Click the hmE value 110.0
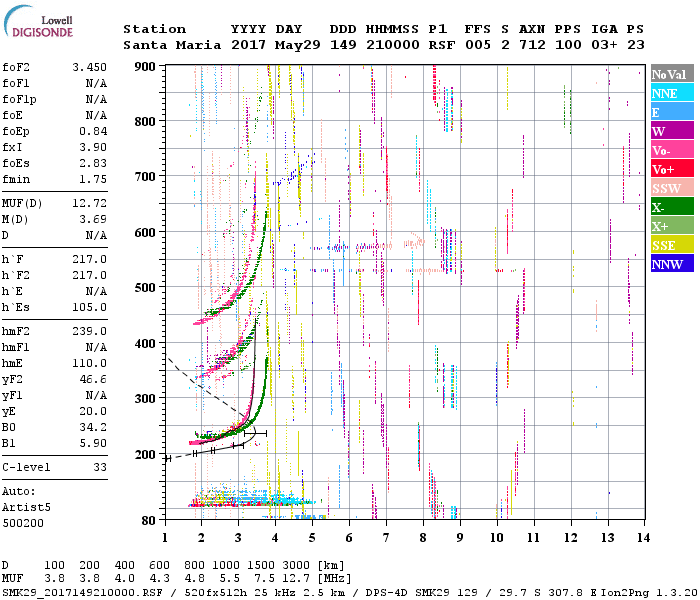 [90, 363]
